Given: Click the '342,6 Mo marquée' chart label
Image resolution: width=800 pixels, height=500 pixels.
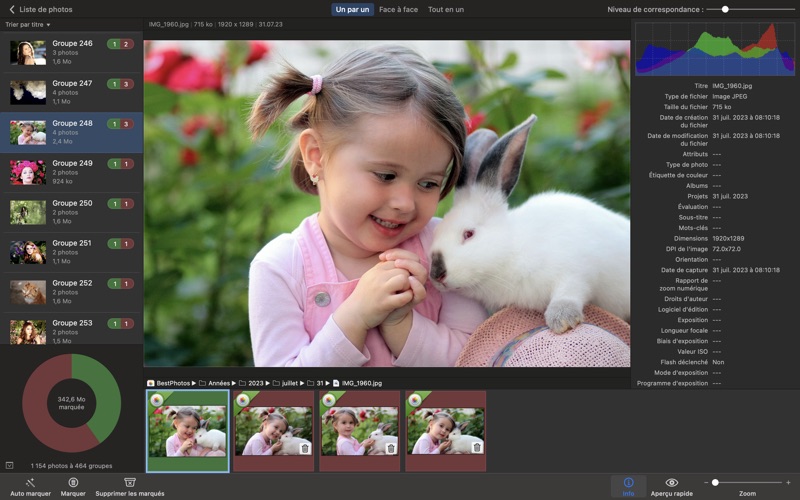Looking at the screenshot, I should coord(71,403).
